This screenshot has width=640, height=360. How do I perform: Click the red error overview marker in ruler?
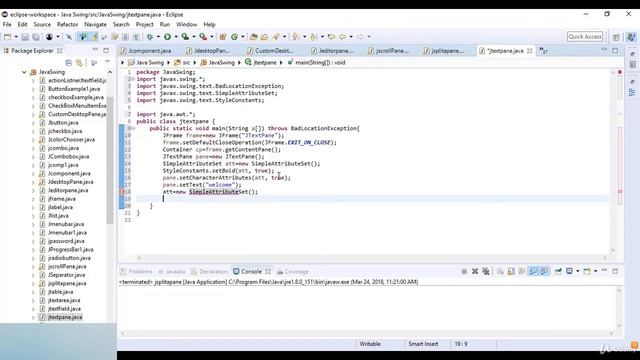[x=620, y=191]
